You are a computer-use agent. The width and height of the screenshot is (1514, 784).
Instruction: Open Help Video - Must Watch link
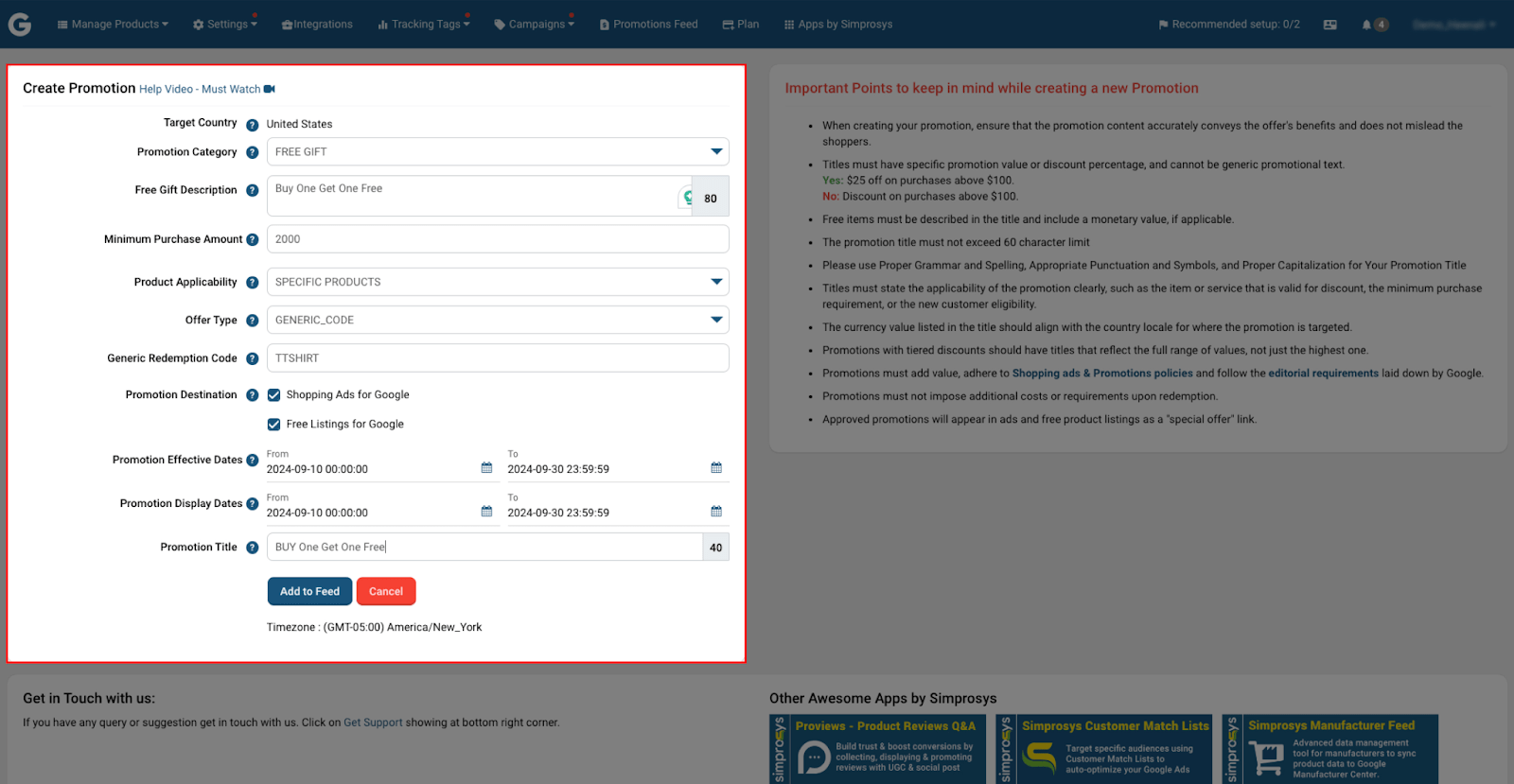[x=200, y=89]
